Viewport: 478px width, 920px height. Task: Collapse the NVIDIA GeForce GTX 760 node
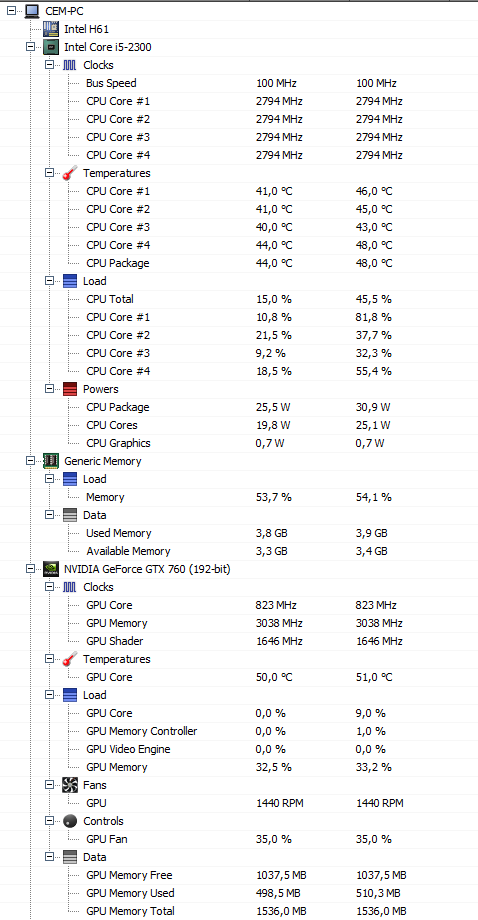click(30, 569)
